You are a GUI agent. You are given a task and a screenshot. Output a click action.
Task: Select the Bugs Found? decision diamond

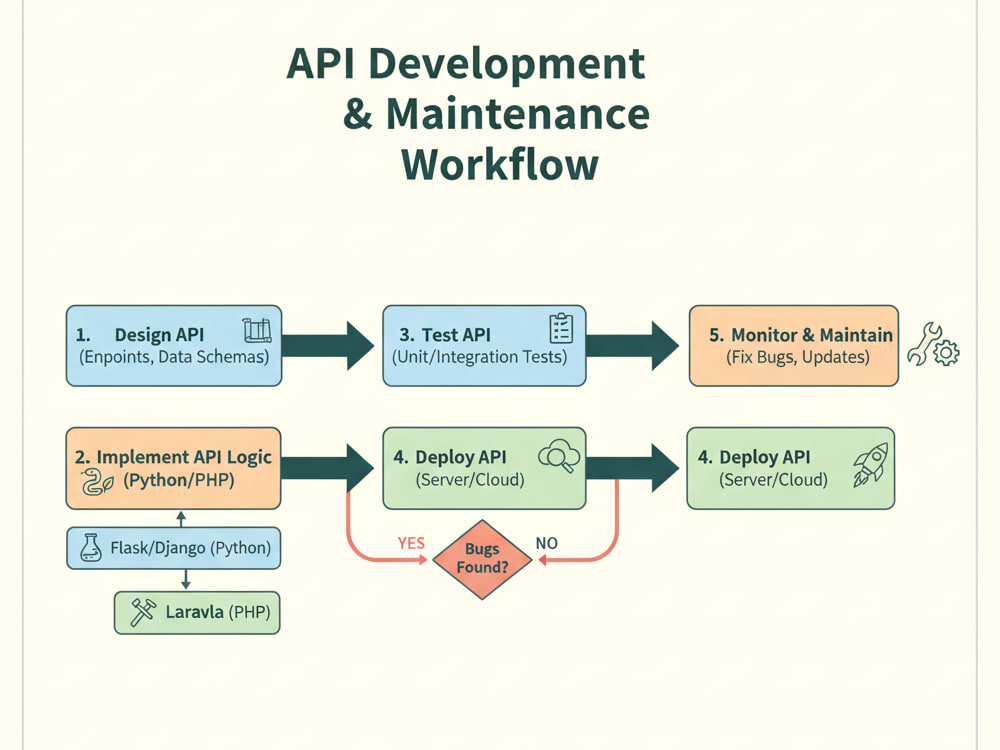click(482, 559)
